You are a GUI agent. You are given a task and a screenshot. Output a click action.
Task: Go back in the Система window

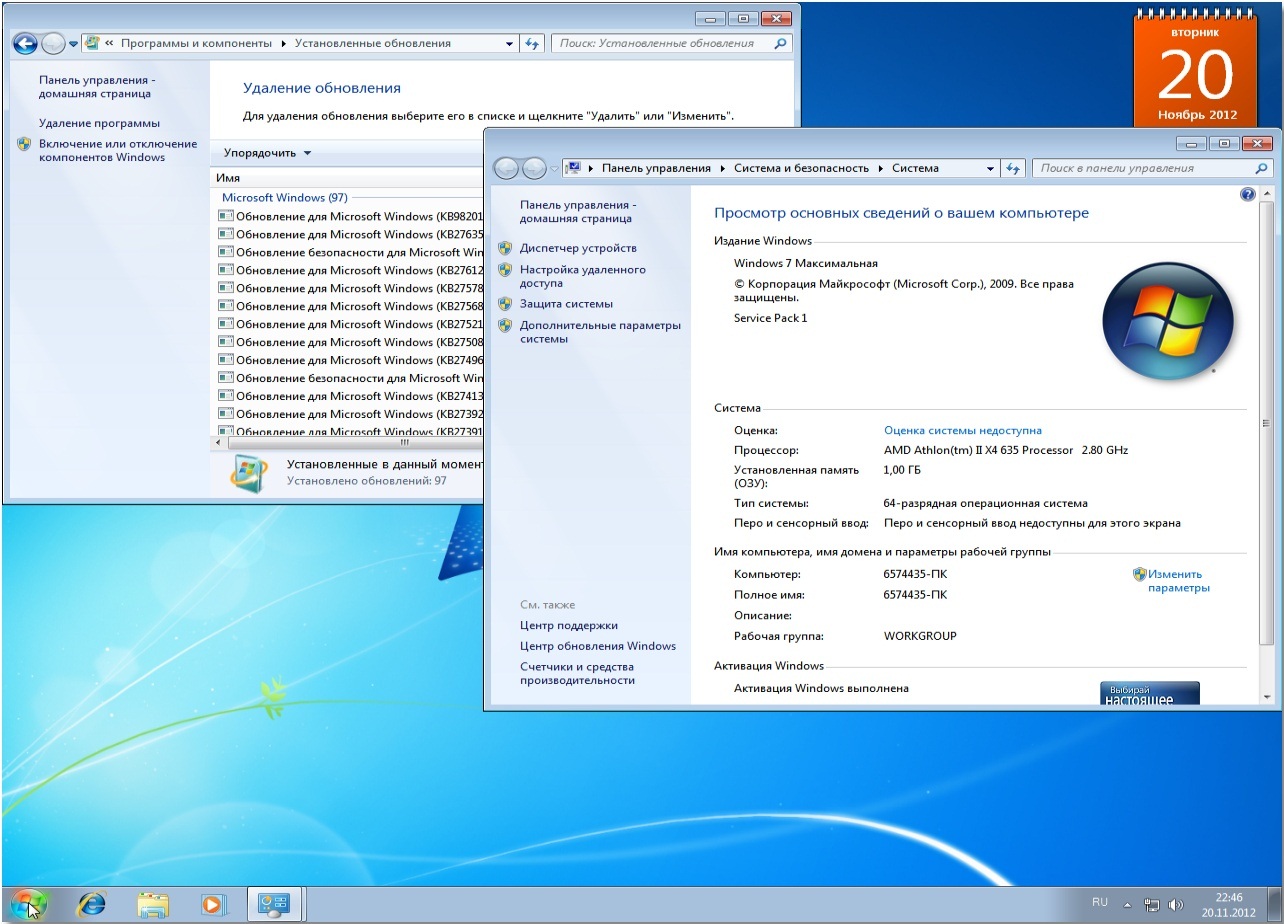(507, 168)
